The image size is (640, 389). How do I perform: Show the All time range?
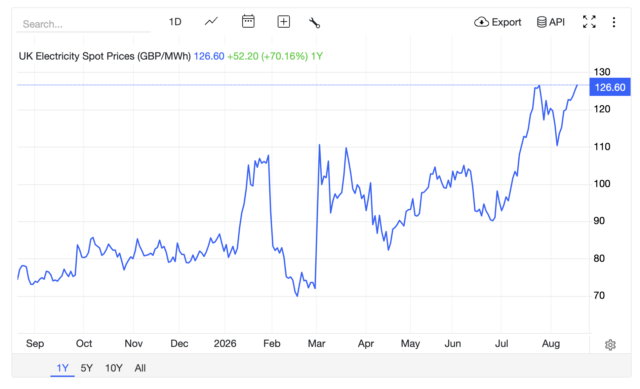point(140,368)
